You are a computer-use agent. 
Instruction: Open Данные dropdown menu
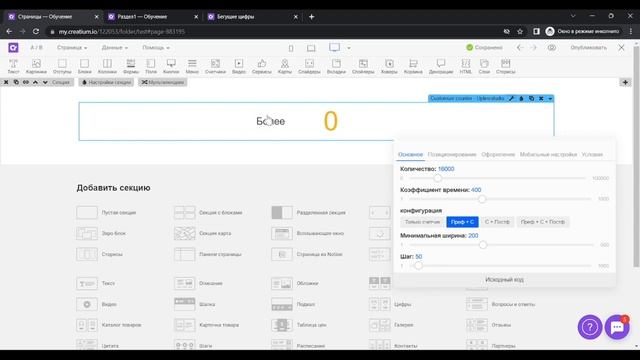pos(114,48)
